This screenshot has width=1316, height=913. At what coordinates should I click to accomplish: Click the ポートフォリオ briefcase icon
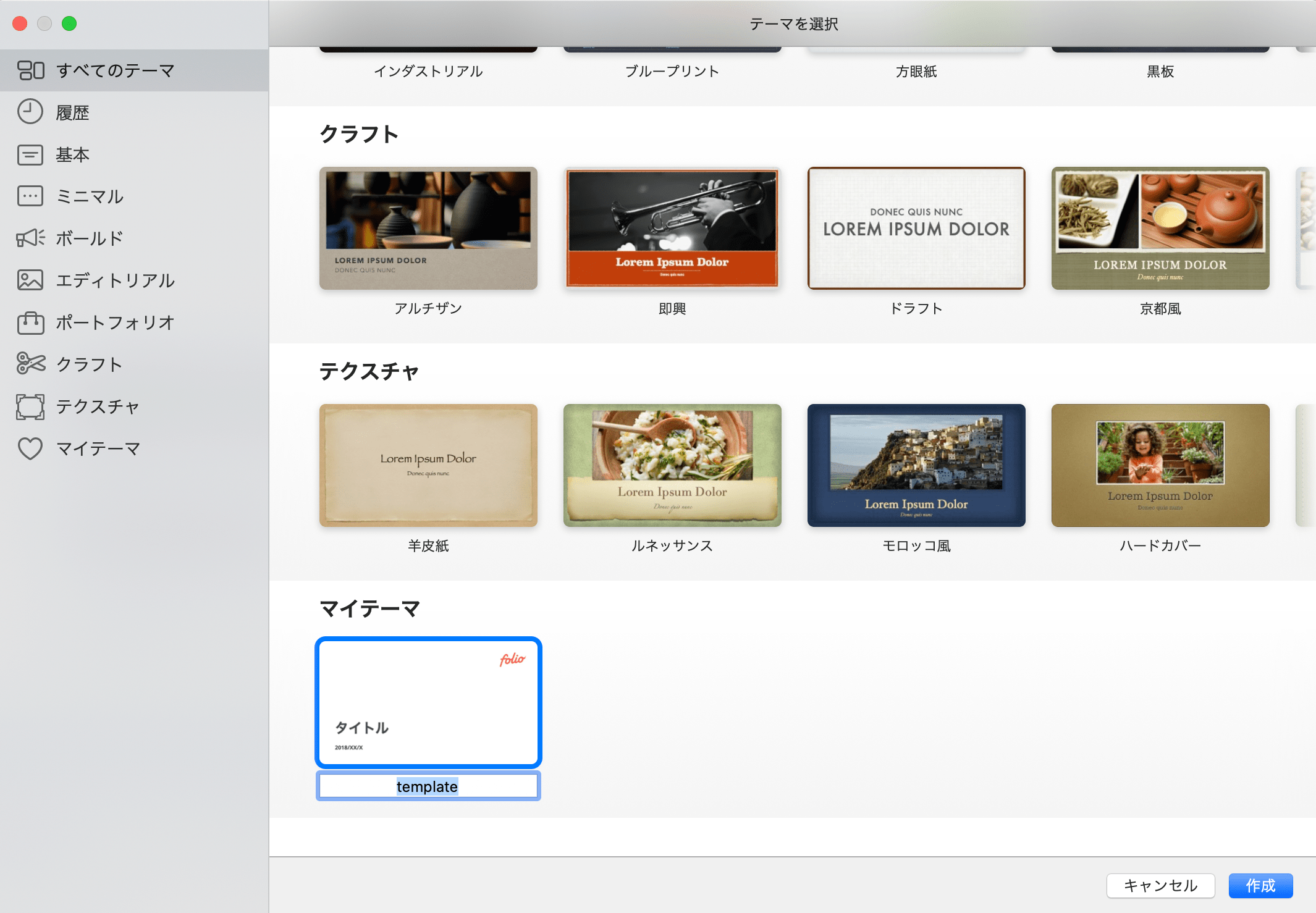[x=30, y=322]
